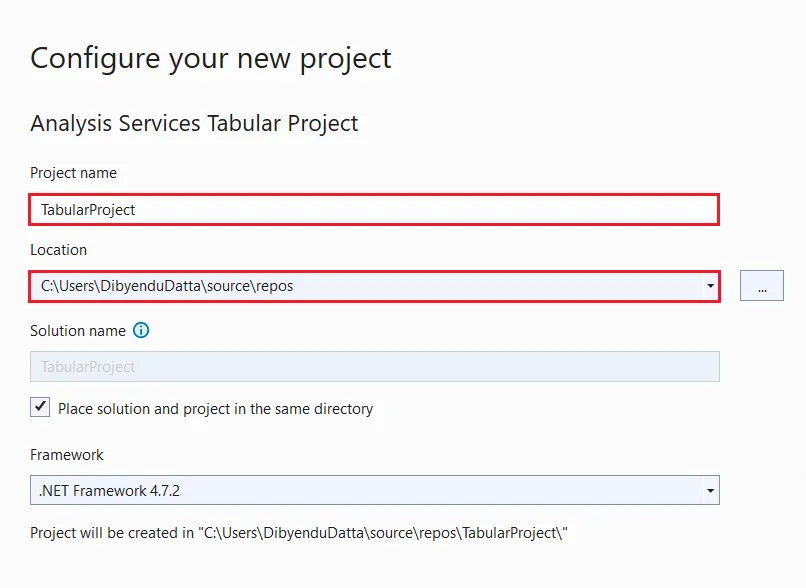Viewport: 806px width, 588px height.
Task: Click the Configure your new project heading
Action: tap(211, 58)
